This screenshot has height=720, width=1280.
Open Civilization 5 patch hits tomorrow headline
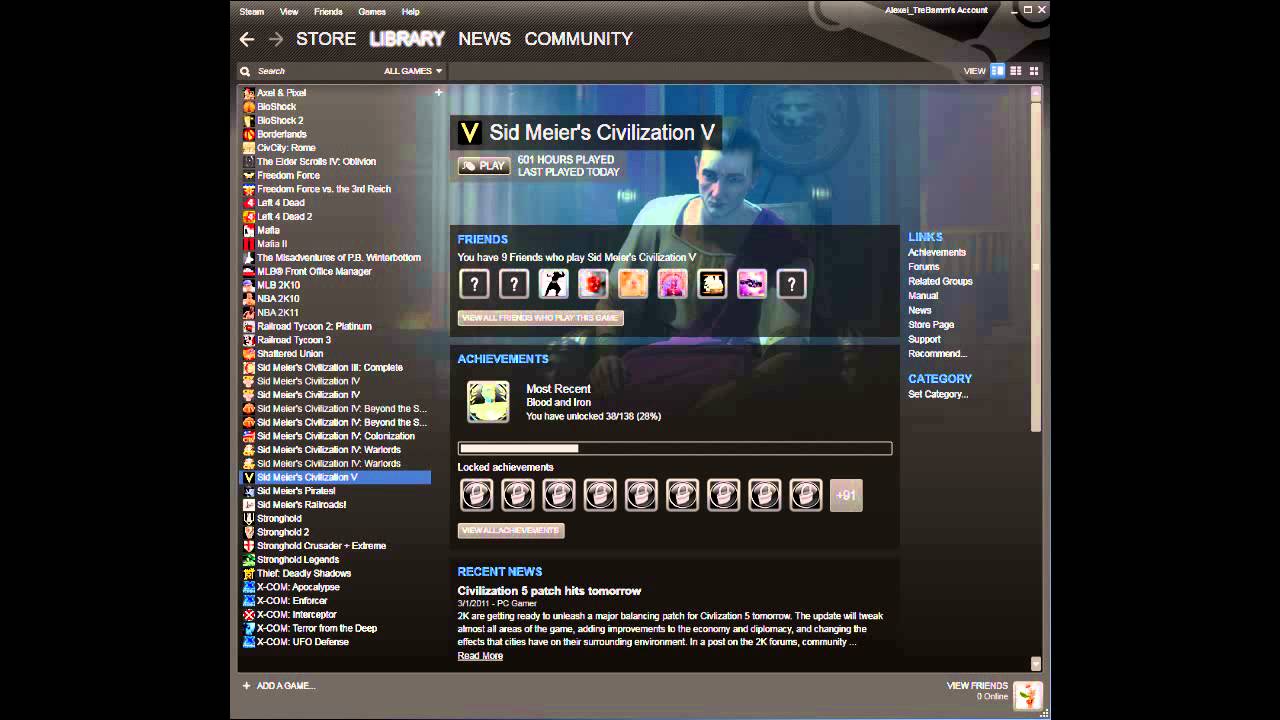549,591
